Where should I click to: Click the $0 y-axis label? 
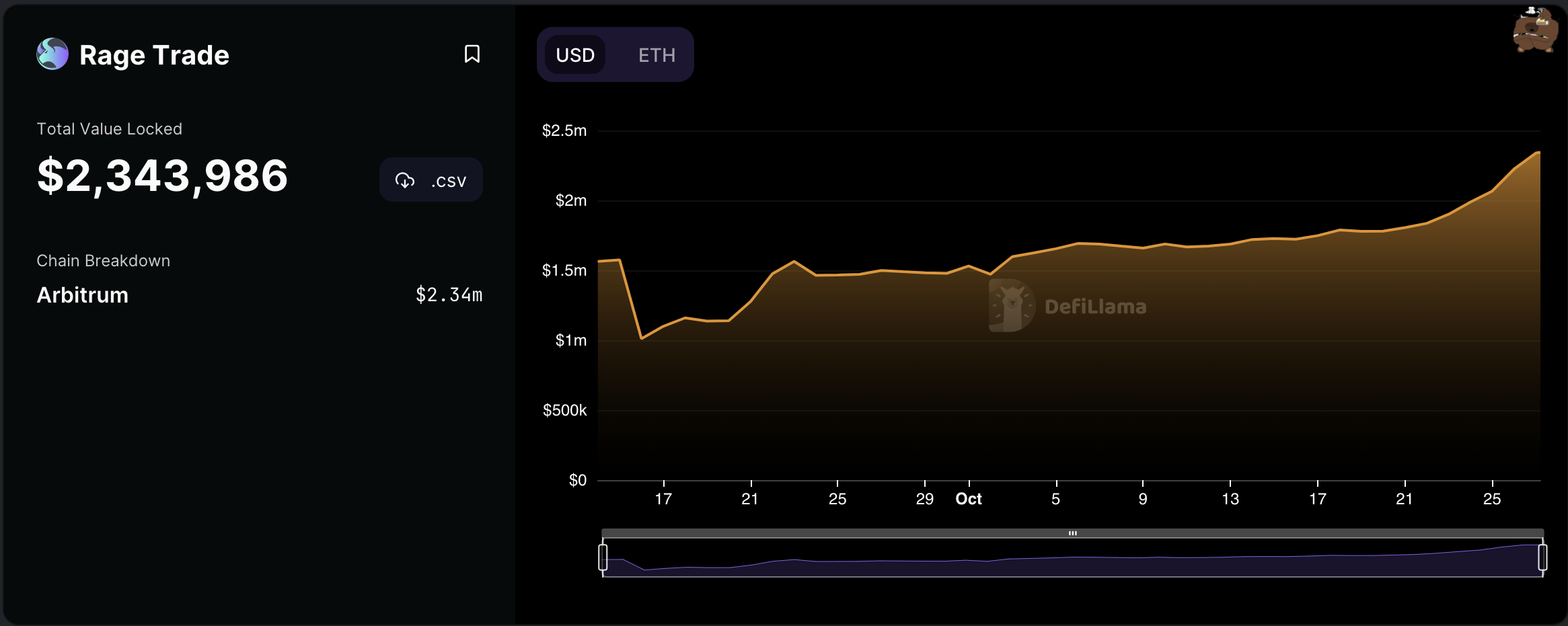point(578,480)
